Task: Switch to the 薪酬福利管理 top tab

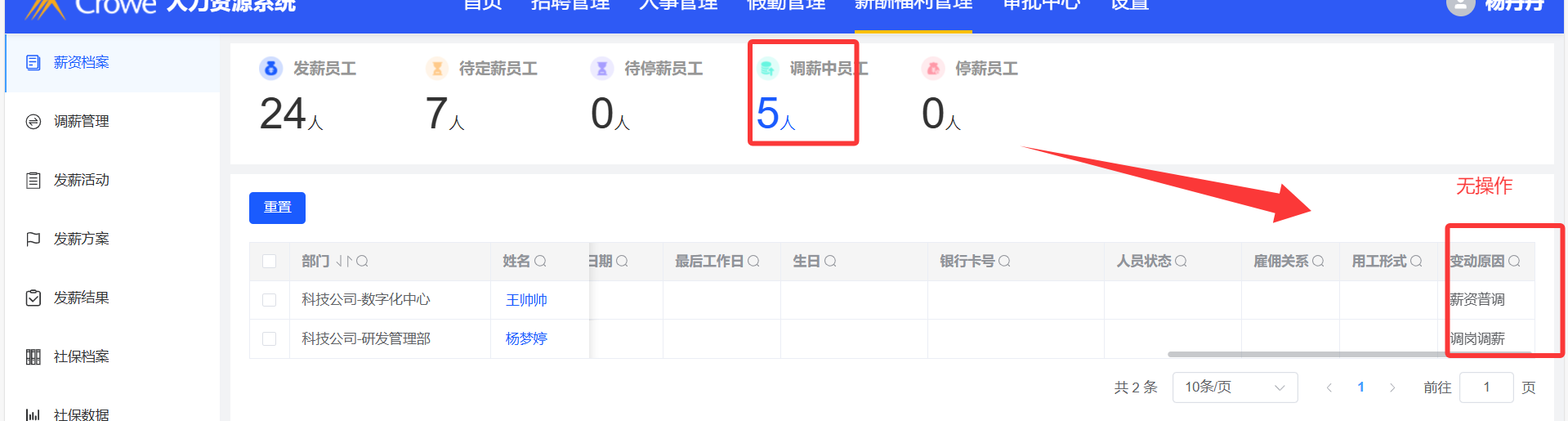Action: click(914, 5)
